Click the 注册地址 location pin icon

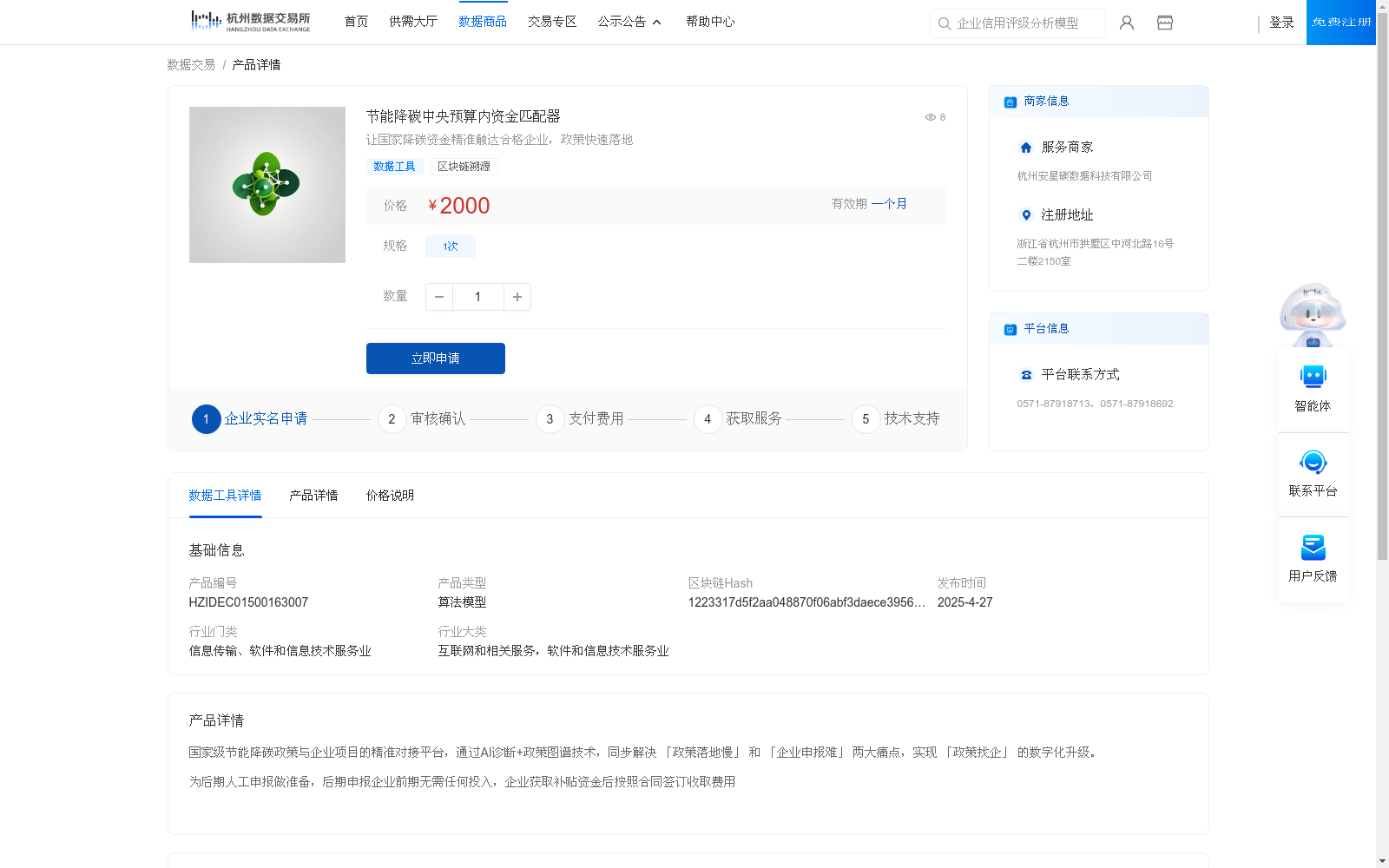tap(1026, 215)
